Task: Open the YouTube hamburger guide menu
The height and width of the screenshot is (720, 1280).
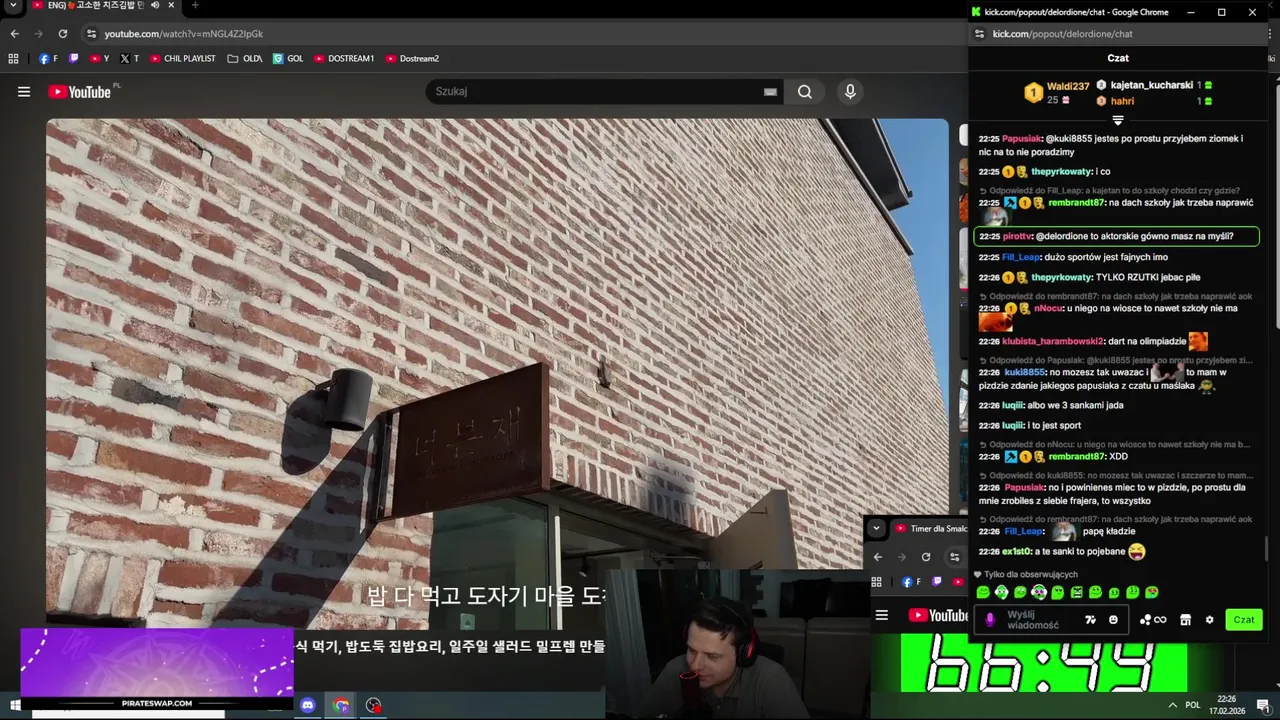Action: pyautogui.click(x=24, y=92)
